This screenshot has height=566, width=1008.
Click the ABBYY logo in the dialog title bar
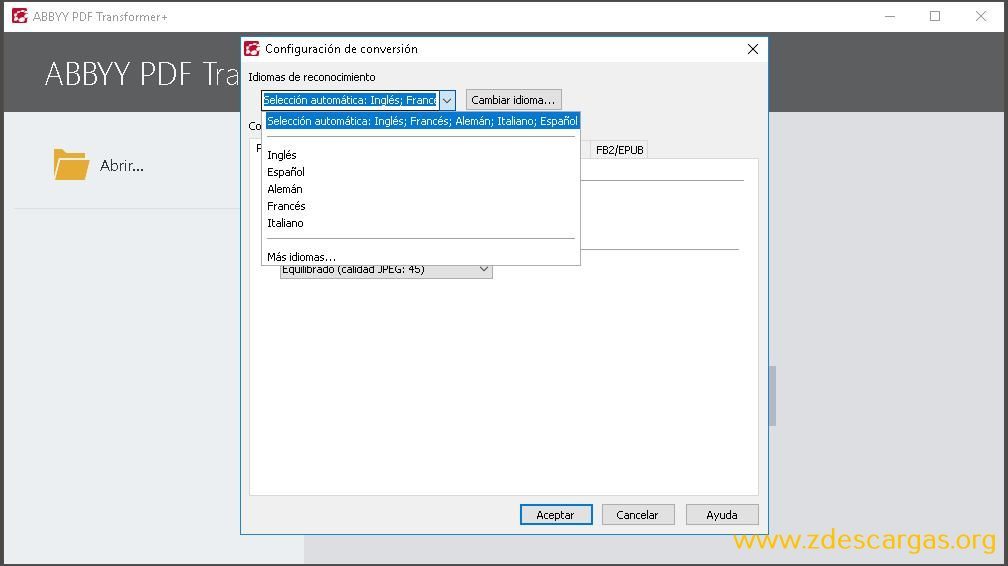252,49
